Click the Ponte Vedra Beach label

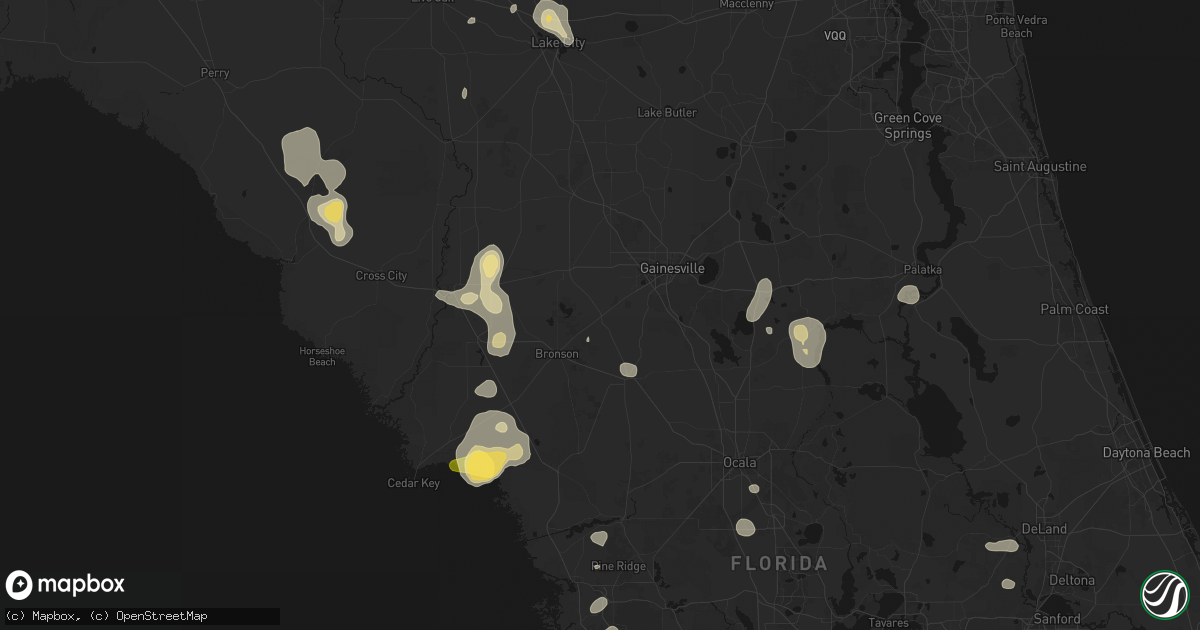click(1016, 27)
